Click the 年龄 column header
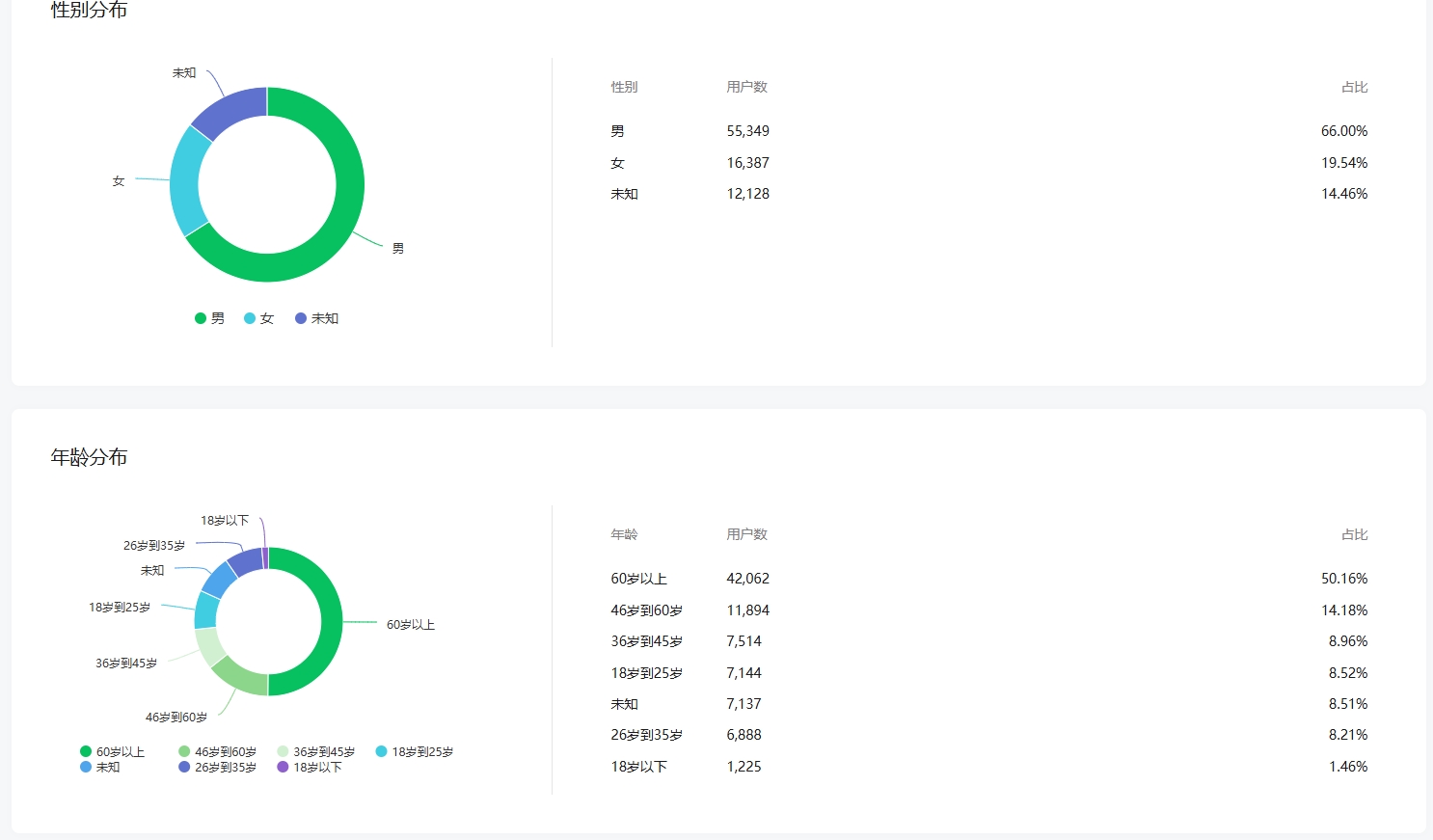1433x840 pixels. [x=624, y=534]
